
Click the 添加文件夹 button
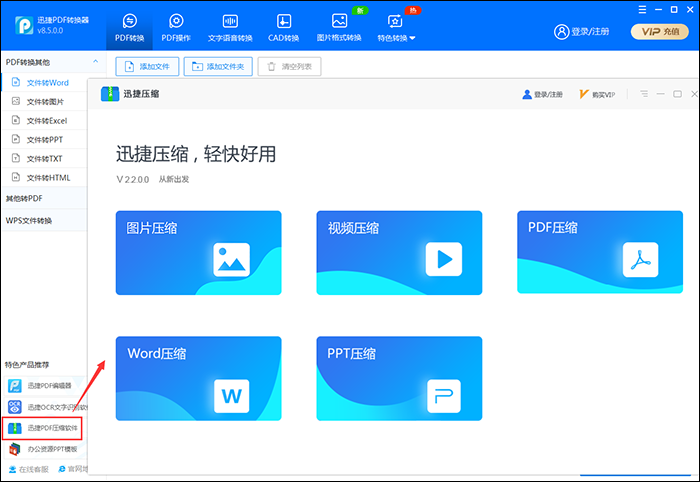[x=218, y=66]
